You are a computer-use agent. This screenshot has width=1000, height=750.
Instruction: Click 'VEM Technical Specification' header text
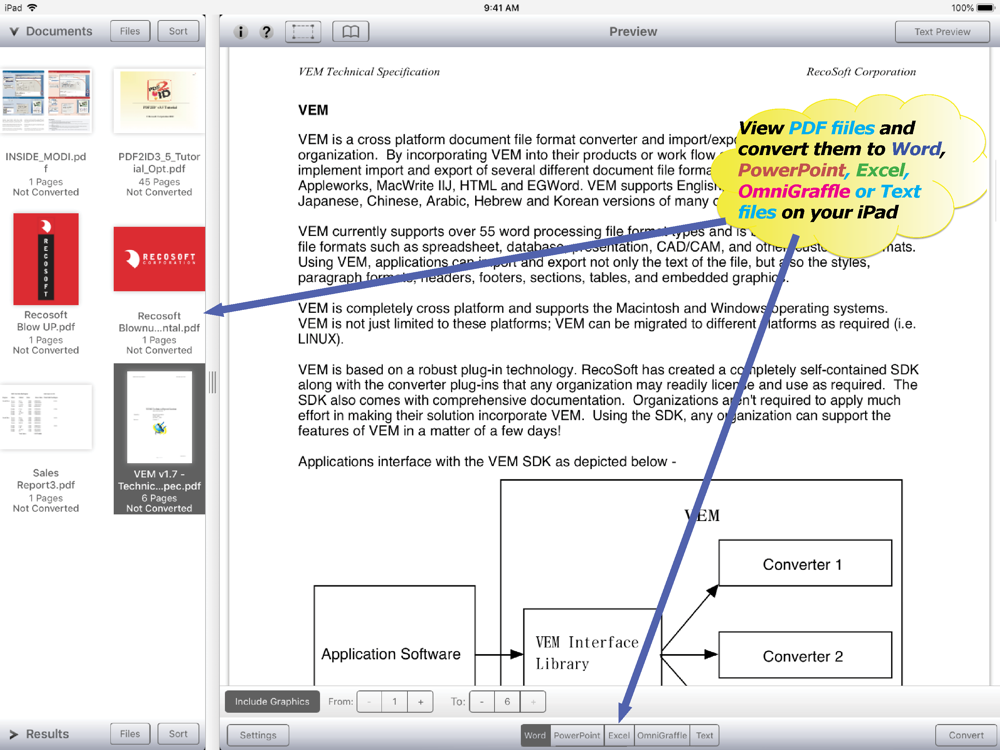[369, 71]
